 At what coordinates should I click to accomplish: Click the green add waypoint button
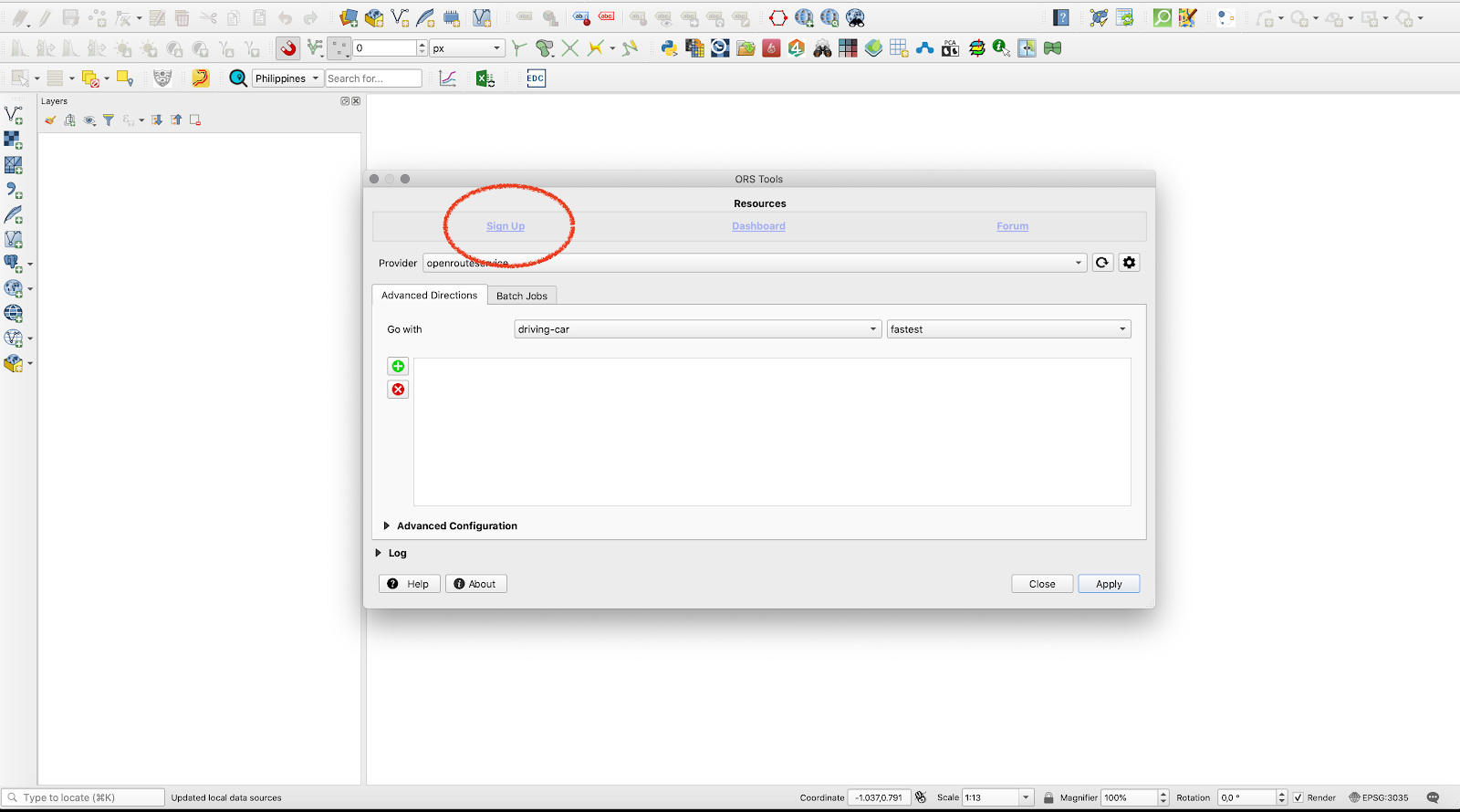pyautogui.click(x=398, y=366)
